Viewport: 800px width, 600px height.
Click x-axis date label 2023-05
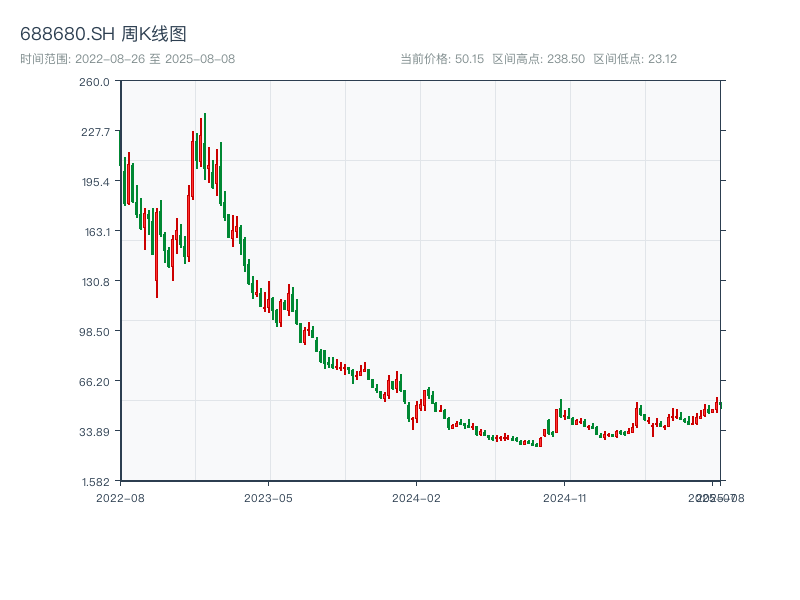268,498
